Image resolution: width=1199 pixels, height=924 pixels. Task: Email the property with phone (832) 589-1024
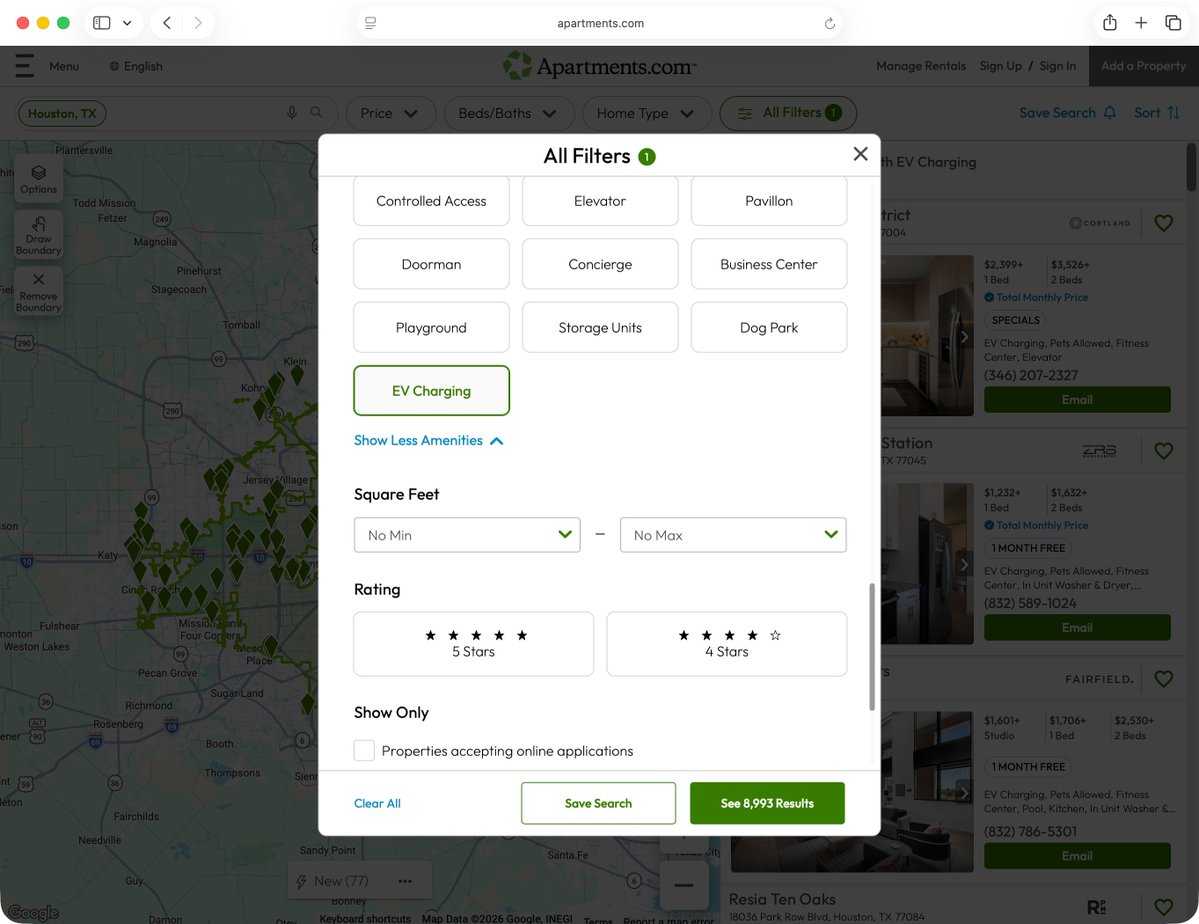click(x=1077, y=627)
